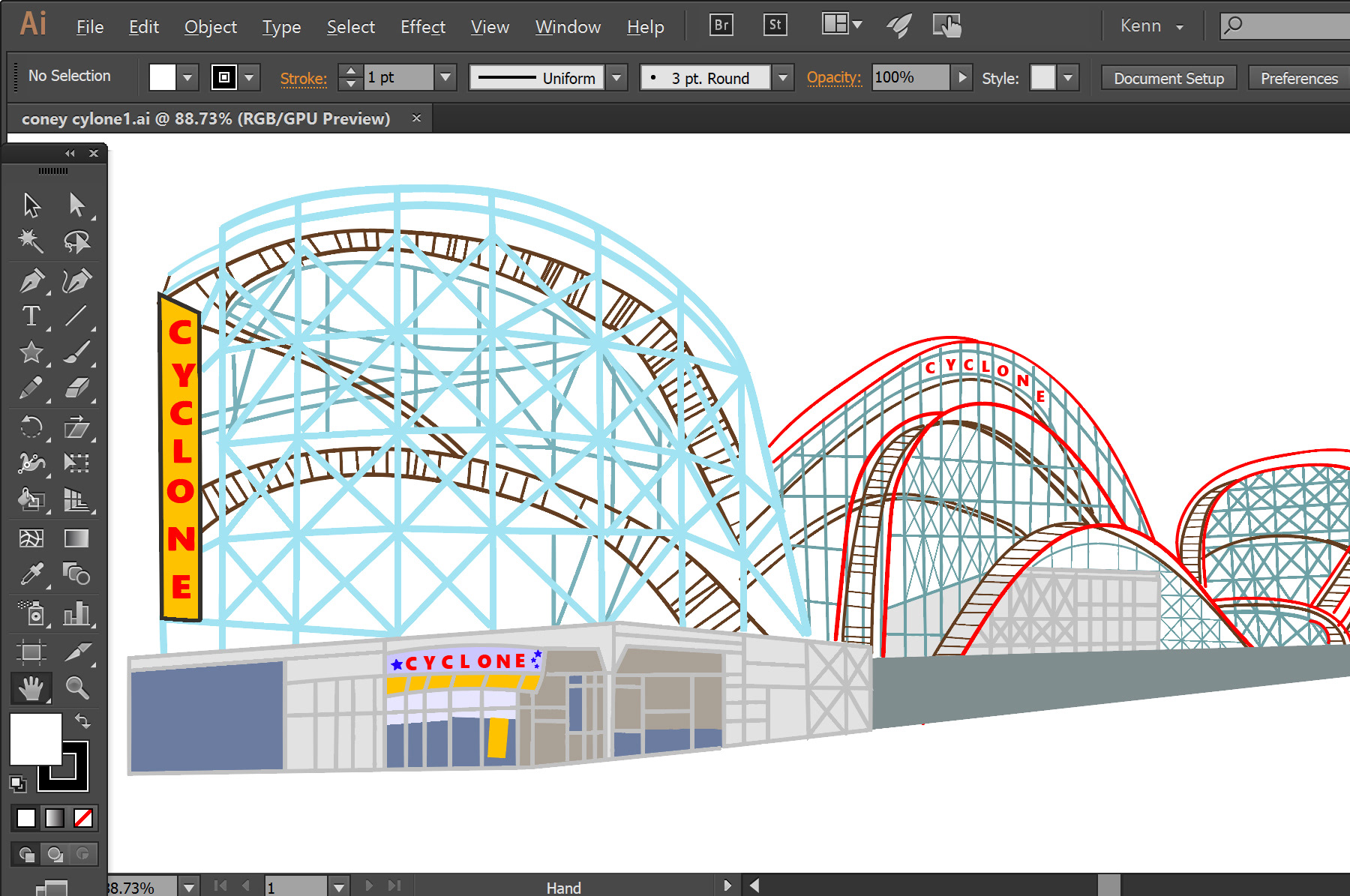This screenshot has height=896, width=1350.
Task: Click the Stroke panel link
Action: 303,78
